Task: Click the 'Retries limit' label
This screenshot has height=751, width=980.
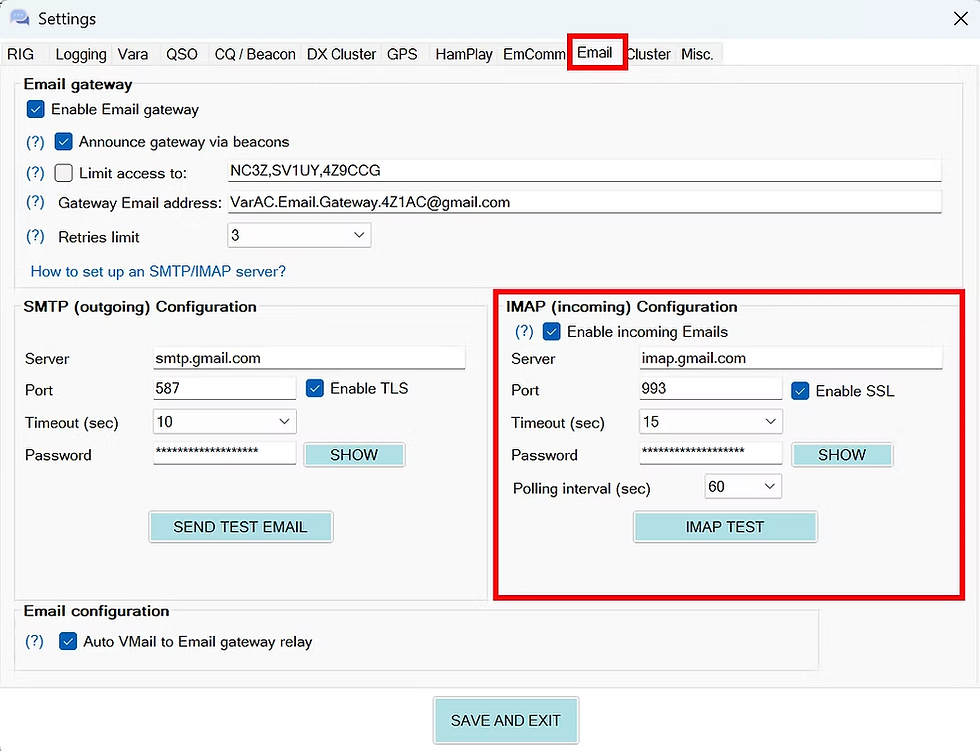Action: tap(99, 237)
